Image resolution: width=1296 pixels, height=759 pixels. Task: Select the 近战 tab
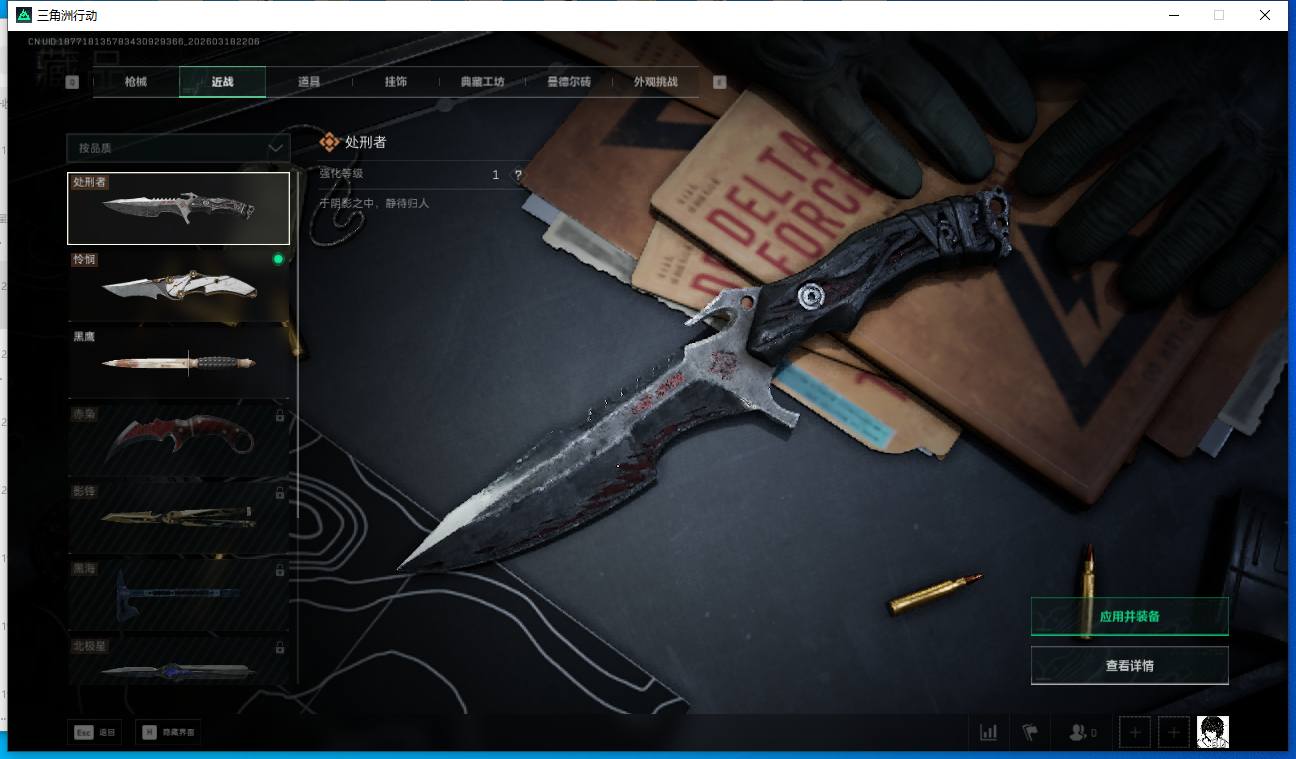(222, 82)
